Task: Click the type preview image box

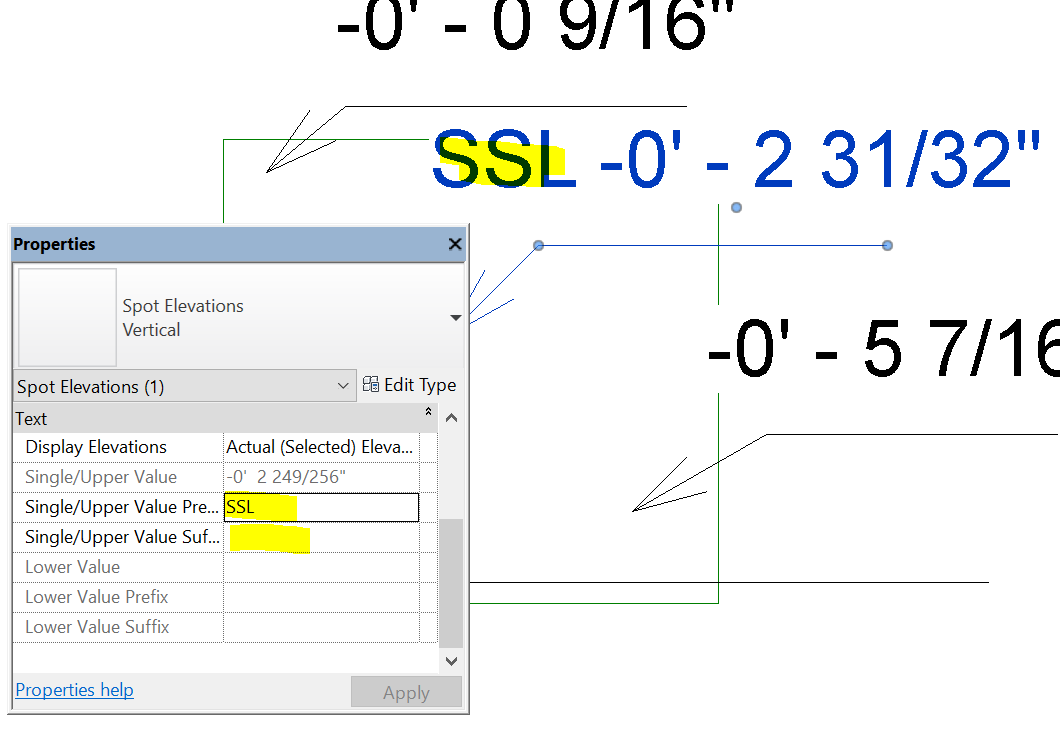Action: 66,316
